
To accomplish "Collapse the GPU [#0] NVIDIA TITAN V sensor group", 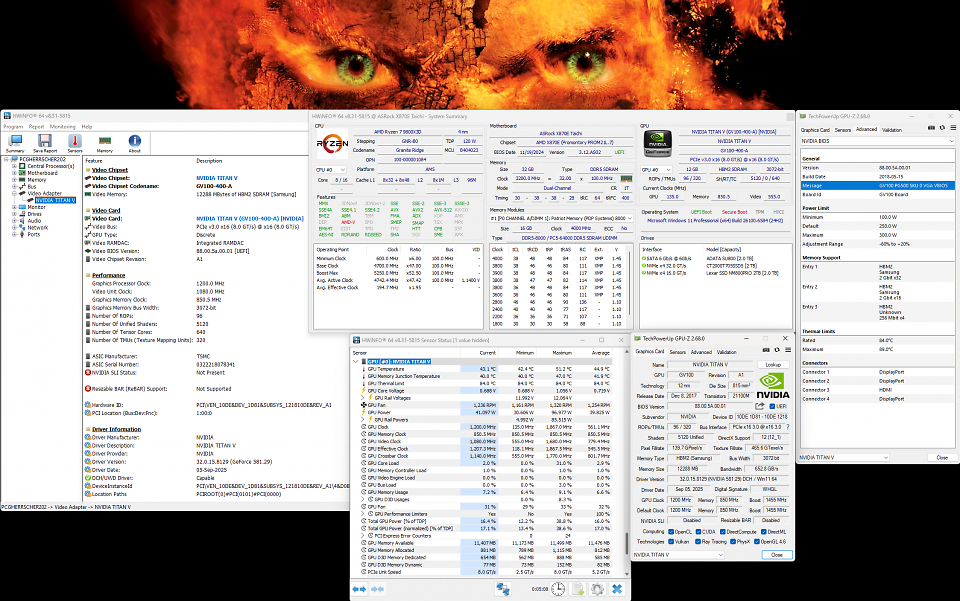I will [x=356, y=362].
